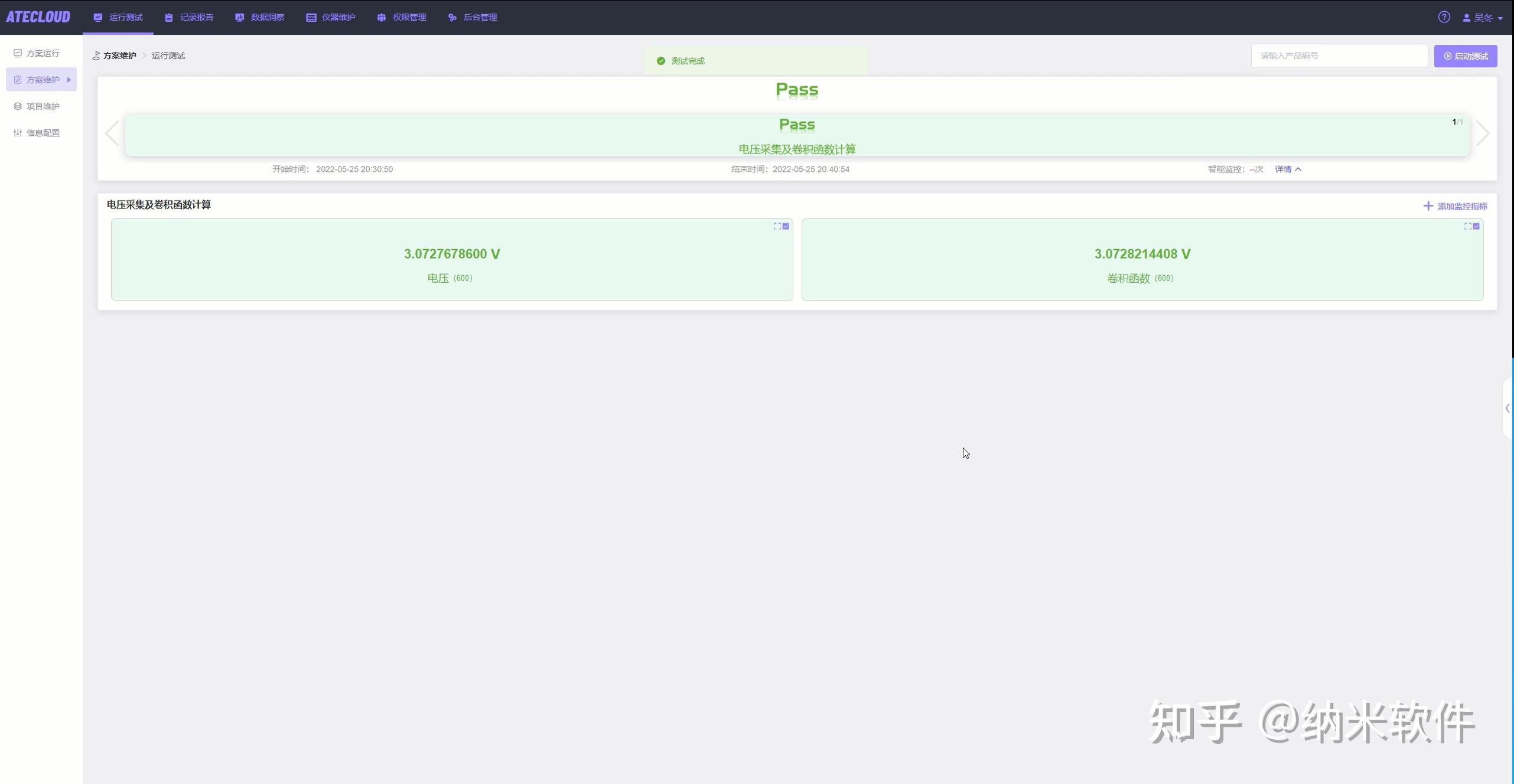Open chart icon on 电压 card
The width and height of the screenshot is (1514, 784).
[786, 226]
